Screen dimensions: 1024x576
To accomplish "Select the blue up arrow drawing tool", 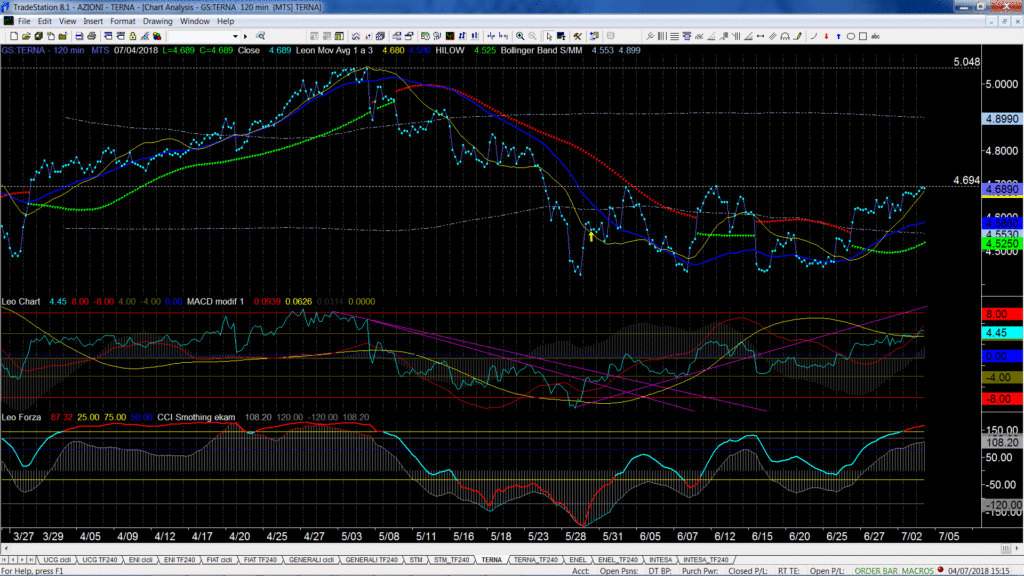I will [839, 37].
